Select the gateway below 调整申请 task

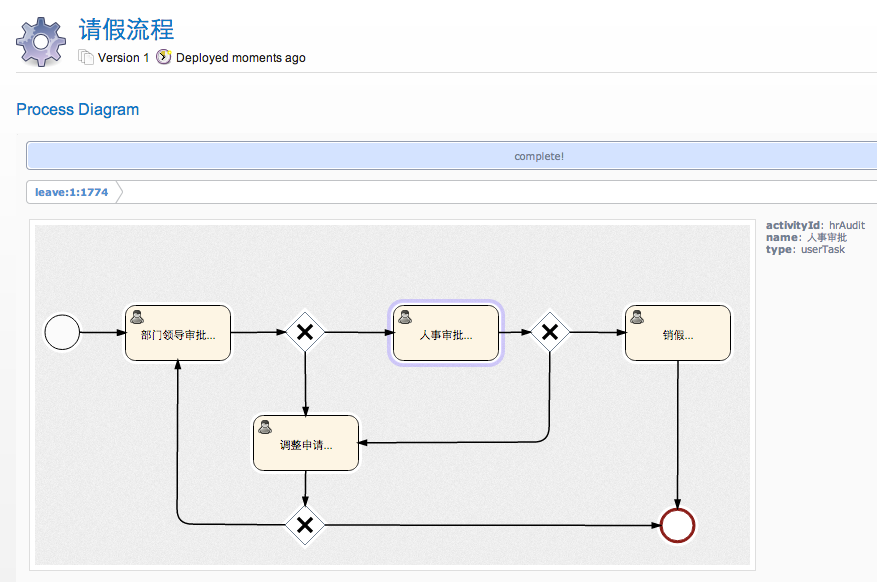coord(305,524)
